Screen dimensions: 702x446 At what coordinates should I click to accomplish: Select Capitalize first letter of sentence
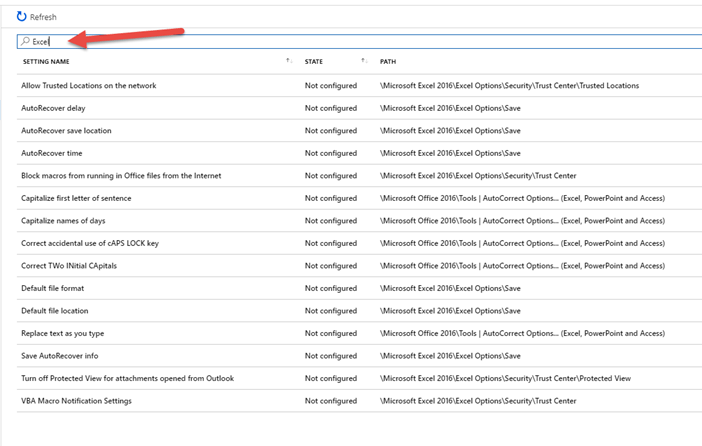[76, 198]
